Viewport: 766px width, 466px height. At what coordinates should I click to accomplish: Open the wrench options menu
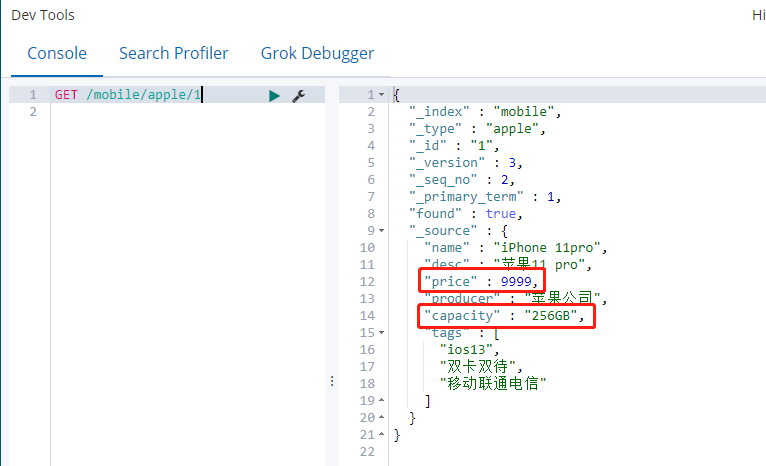[298, 95]
